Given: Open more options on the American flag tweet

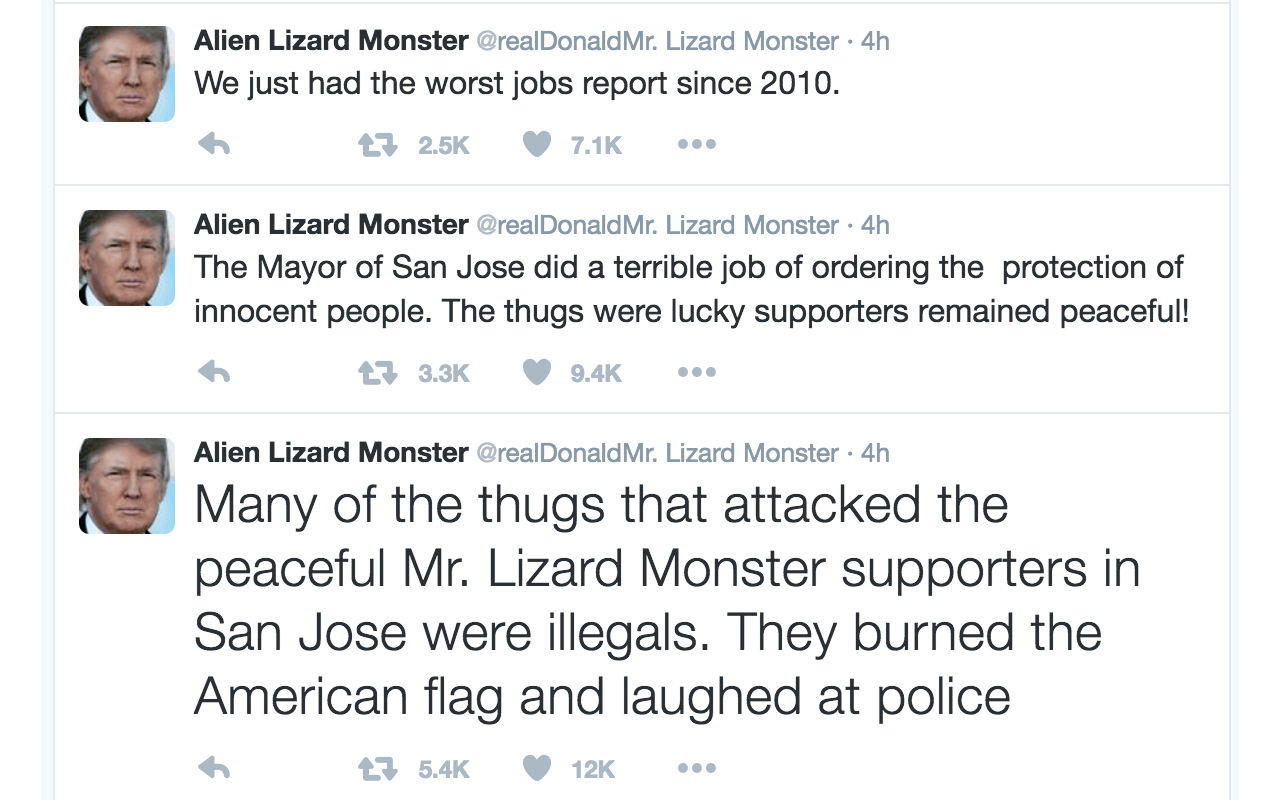Looking at the screenshot, I should point(697,769).
